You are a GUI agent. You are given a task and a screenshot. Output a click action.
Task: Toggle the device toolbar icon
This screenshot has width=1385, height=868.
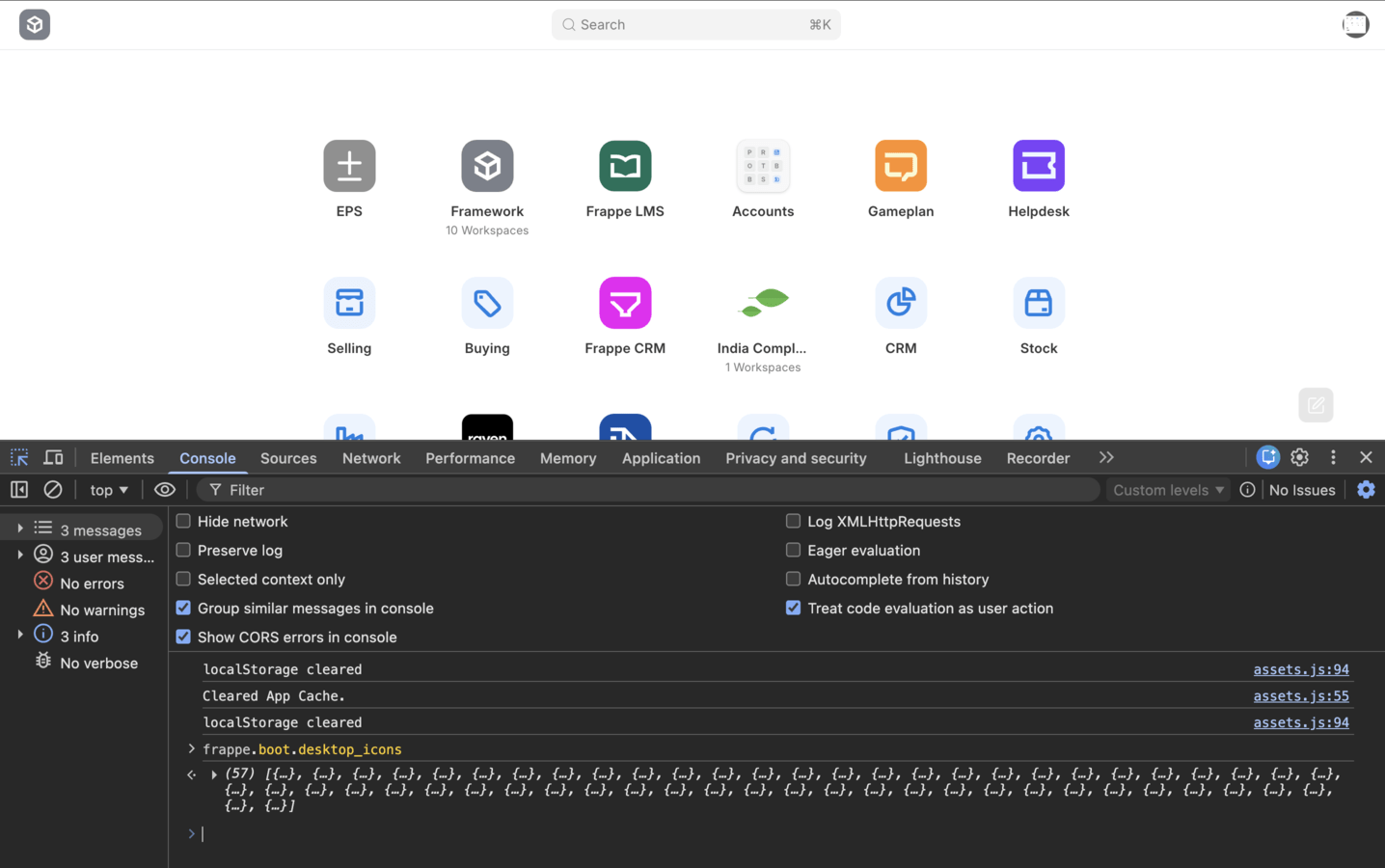pyautogui.click(x=53, y=457)
